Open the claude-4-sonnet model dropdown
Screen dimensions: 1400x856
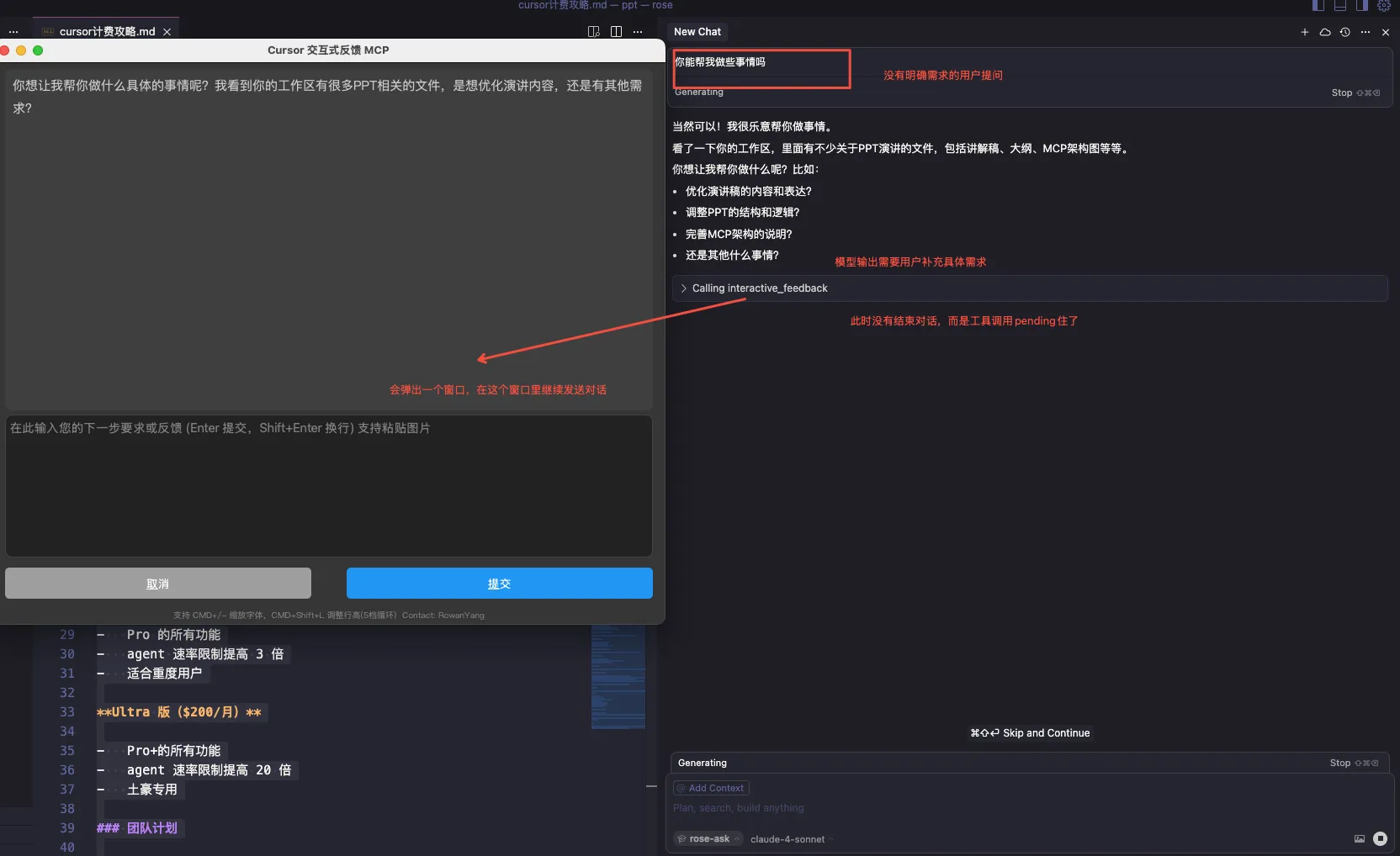(792, 839)
